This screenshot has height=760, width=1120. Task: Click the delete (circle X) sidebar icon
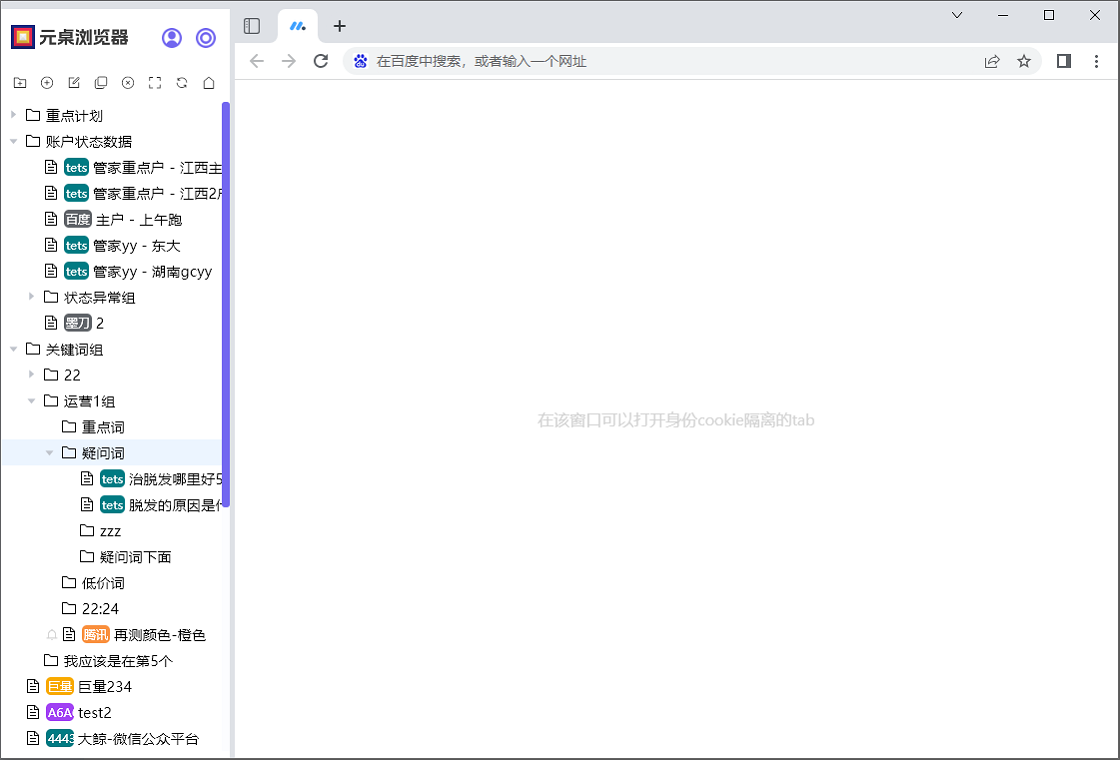click(128, 83)
